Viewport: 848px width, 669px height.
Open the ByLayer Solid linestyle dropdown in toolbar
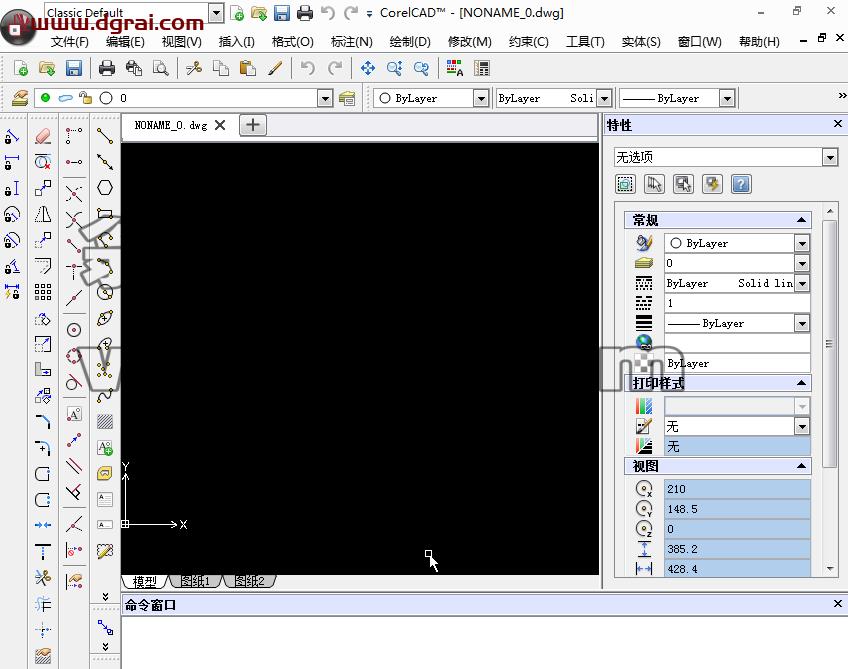[605, 98]
